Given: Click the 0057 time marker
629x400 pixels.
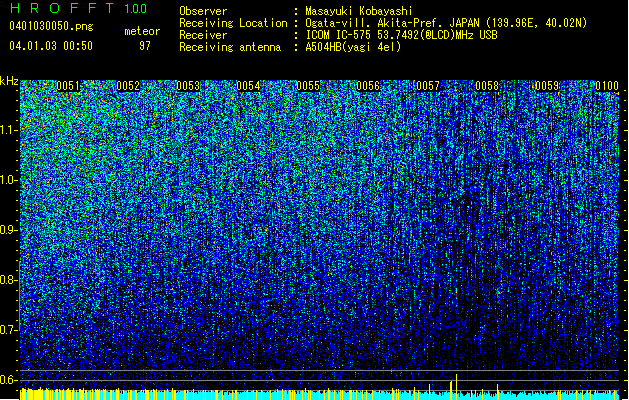Looking at the screenshot, I should coord(428,86).
